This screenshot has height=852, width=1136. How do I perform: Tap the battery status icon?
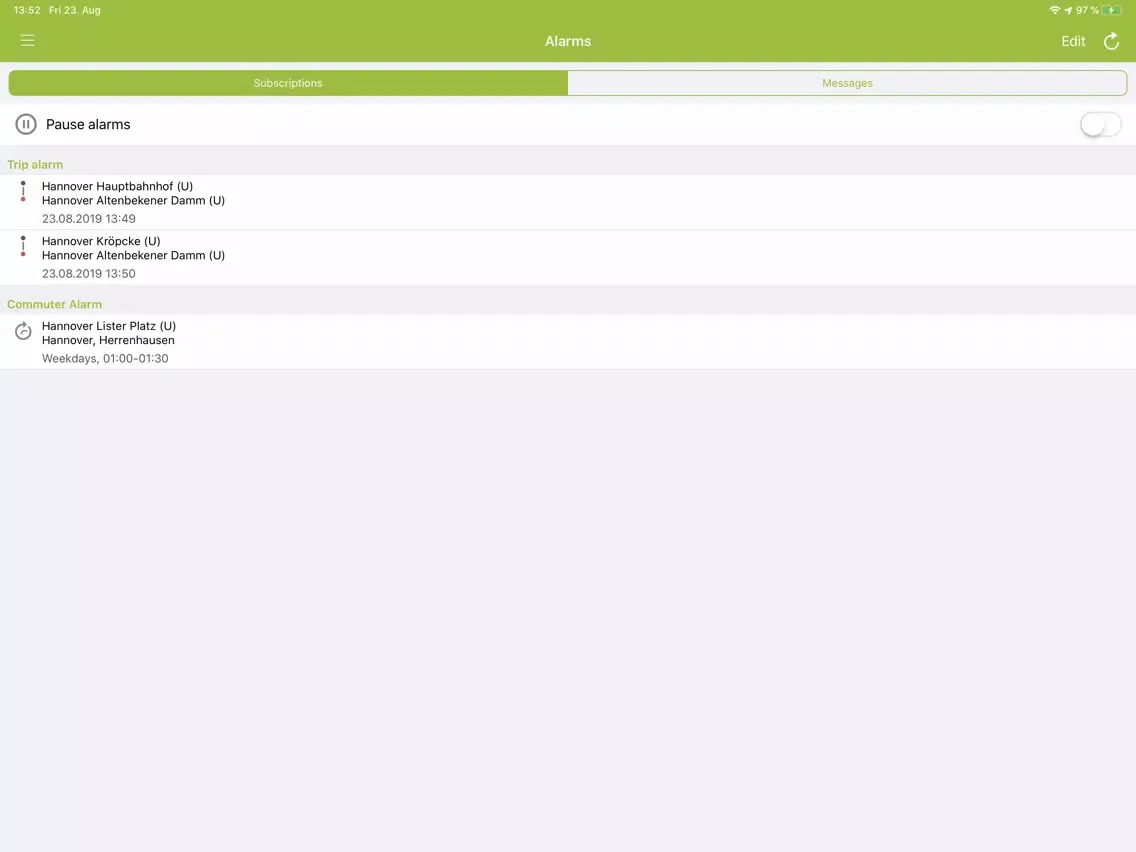coord(1112,10)
